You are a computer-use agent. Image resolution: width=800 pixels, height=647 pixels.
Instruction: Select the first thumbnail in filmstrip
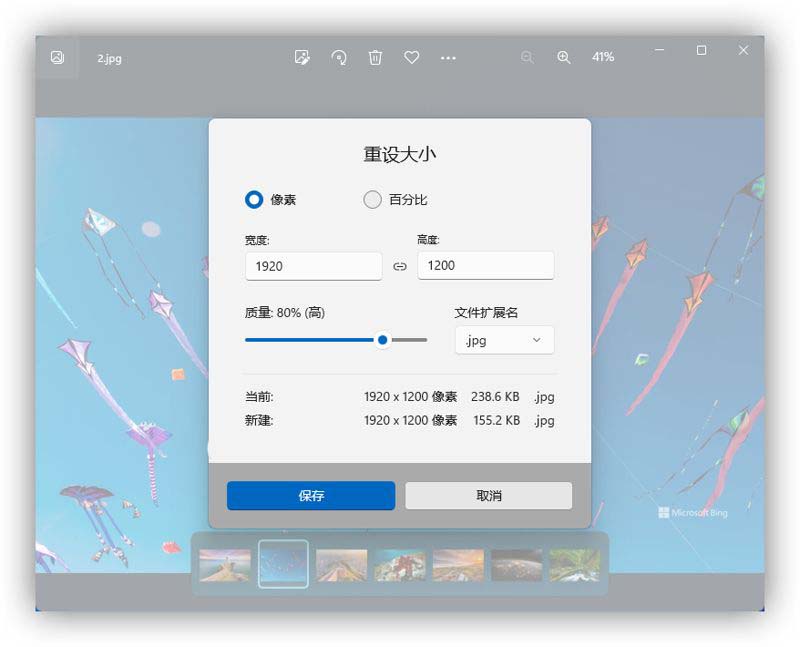click(x=225, y=565)
